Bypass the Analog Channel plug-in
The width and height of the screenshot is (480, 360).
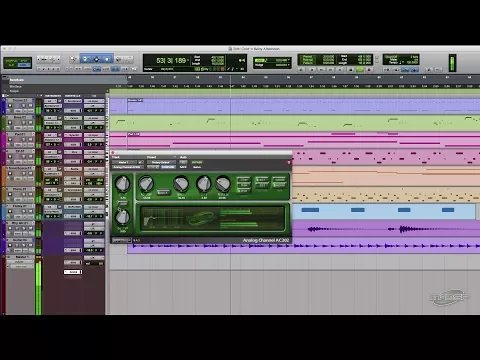[x=197, y=162]
